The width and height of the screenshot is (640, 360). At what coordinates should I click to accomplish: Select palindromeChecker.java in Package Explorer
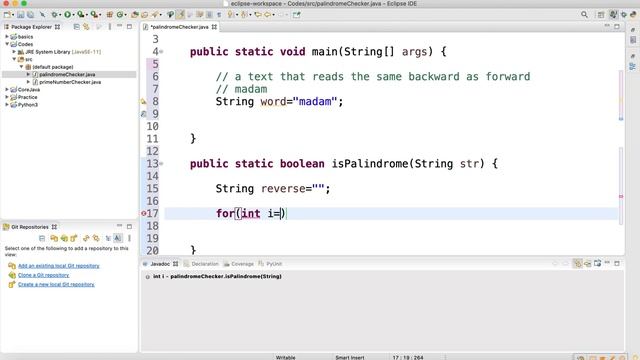pyautogui.click(x=67, y=74)
